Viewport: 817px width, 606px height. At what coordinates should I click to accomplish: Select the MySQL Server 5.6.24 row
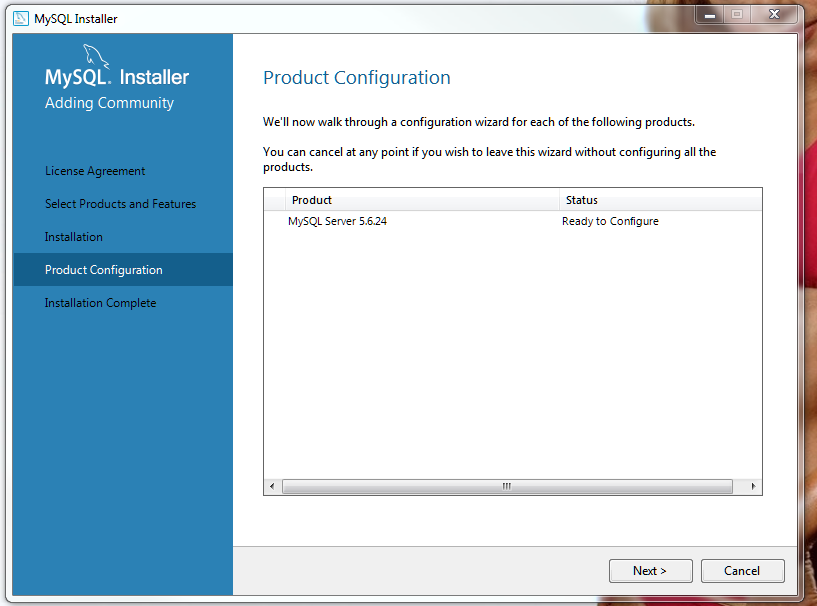513,221
